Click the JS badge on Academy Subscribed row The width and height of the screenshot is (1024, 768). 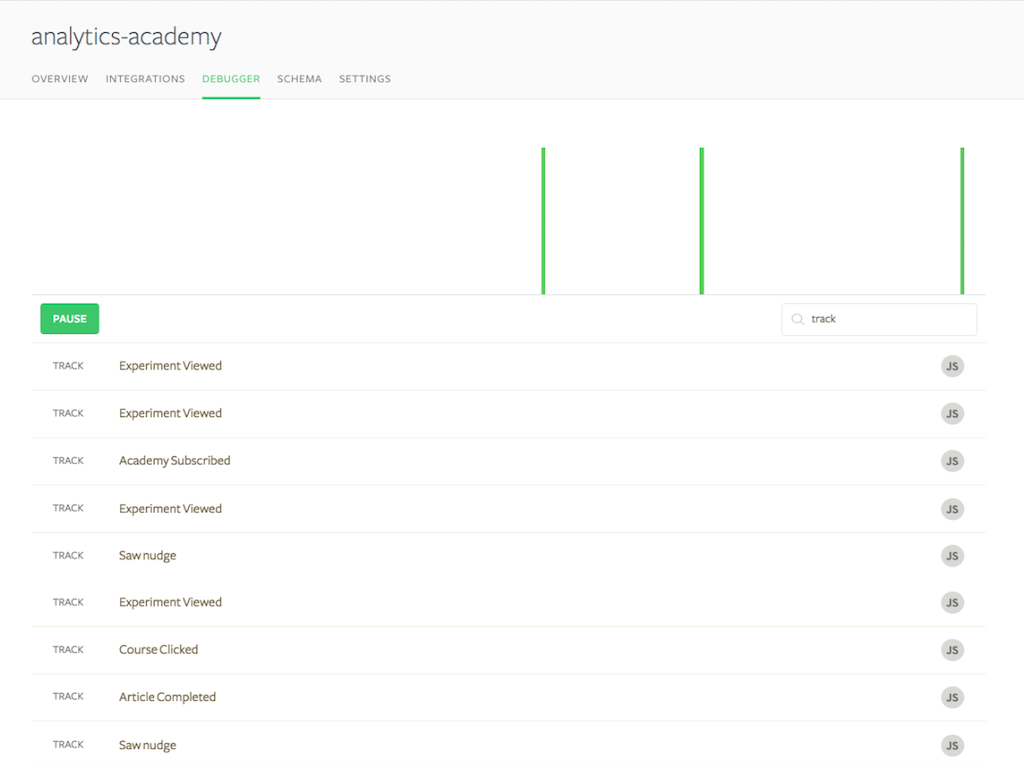(x=952, y=461)
